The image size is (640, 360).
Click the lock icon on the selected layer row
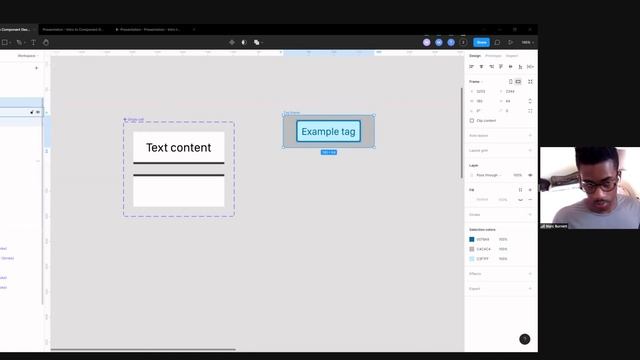tap(32, 112)
